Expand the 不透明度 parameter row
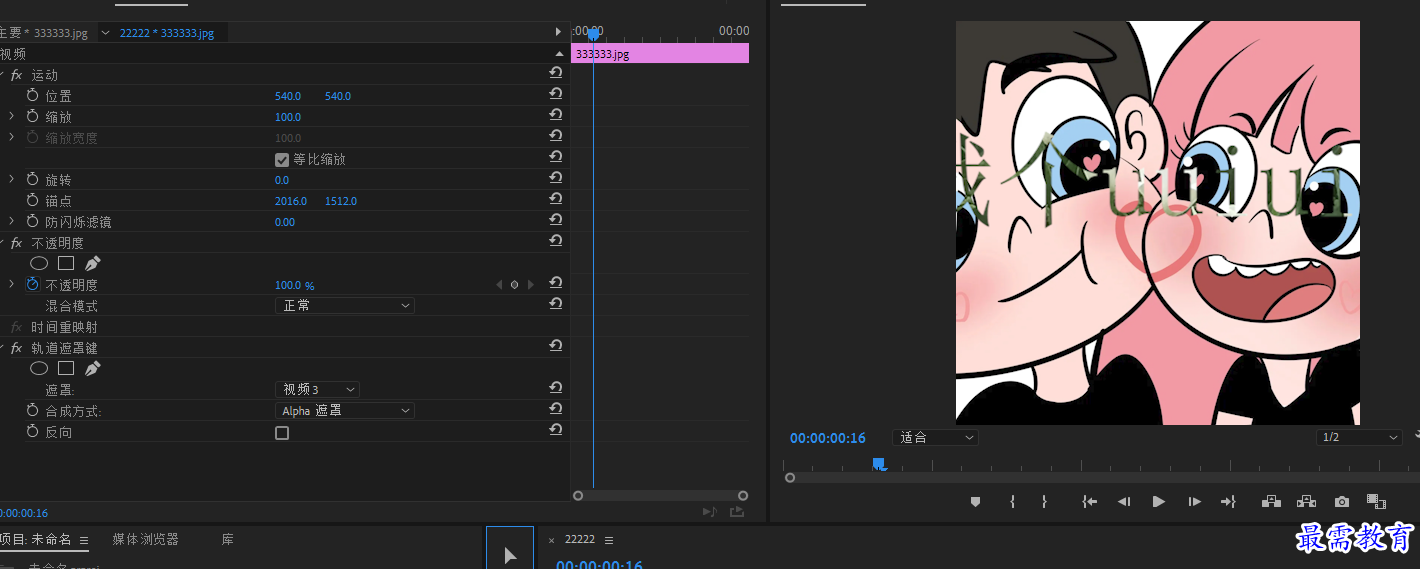Screen dimensions: 1420x569 tap(12, 284)
